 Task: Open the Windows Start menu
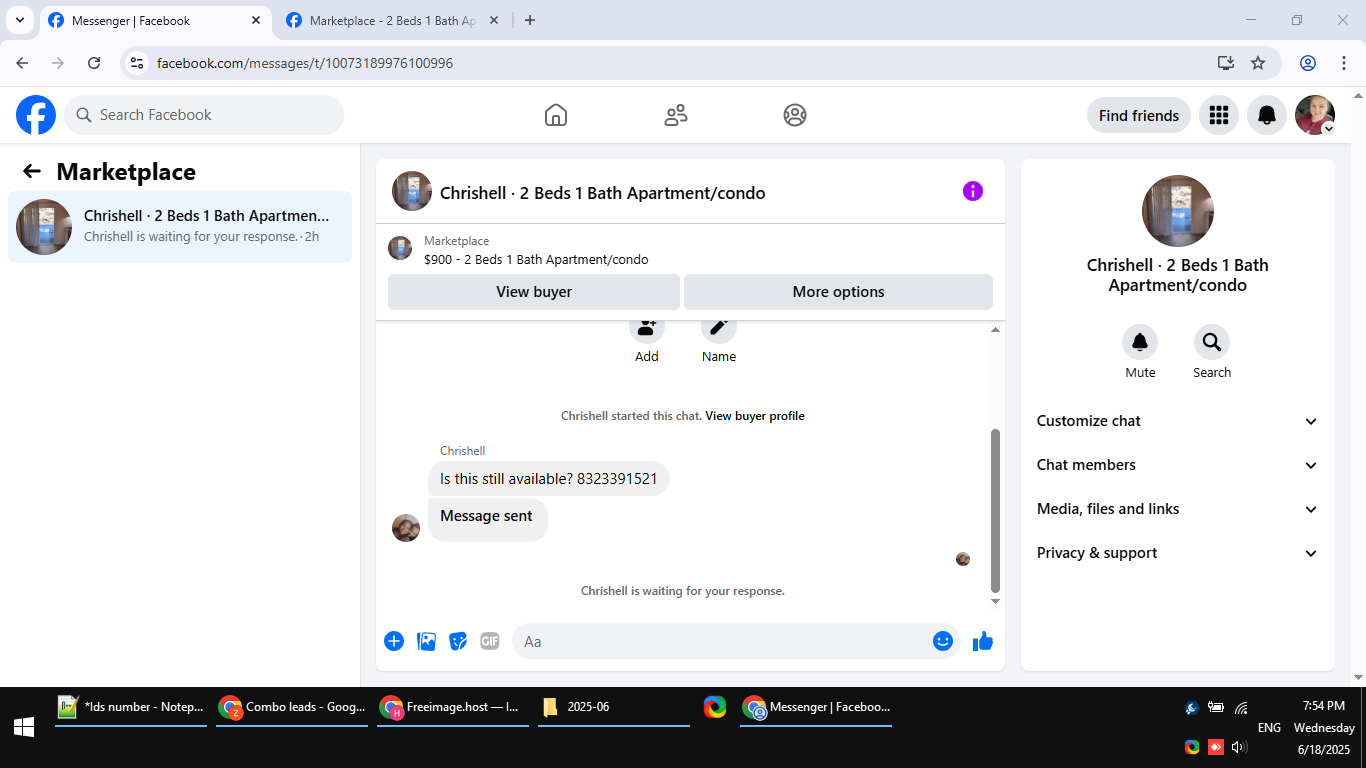point(24,728)
